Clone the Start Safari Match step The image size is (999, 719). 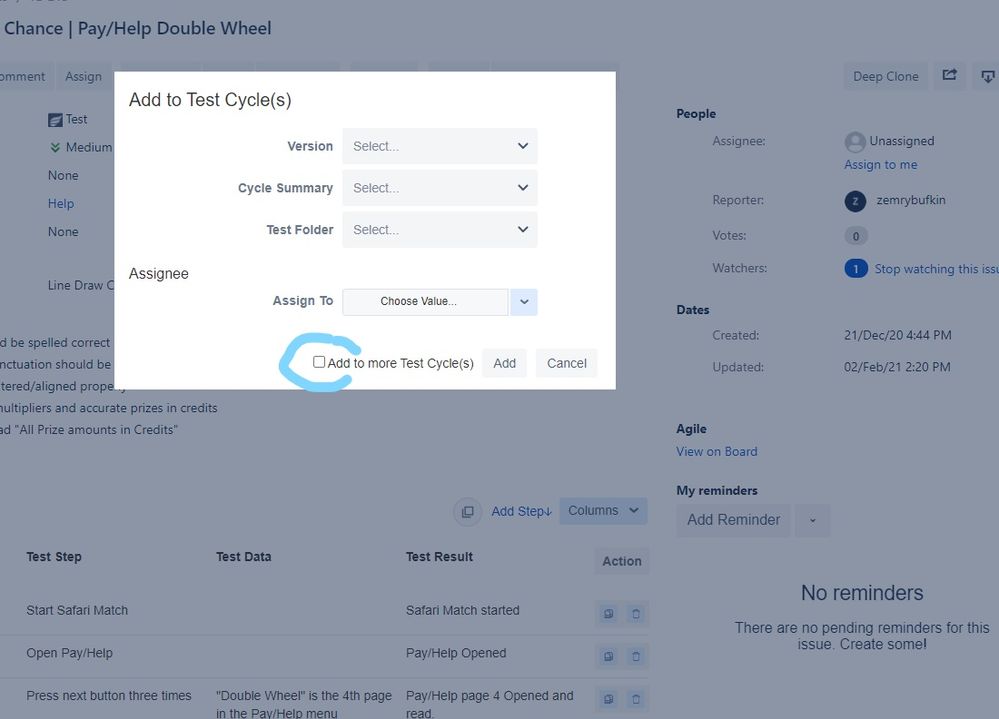click(608, 614)
